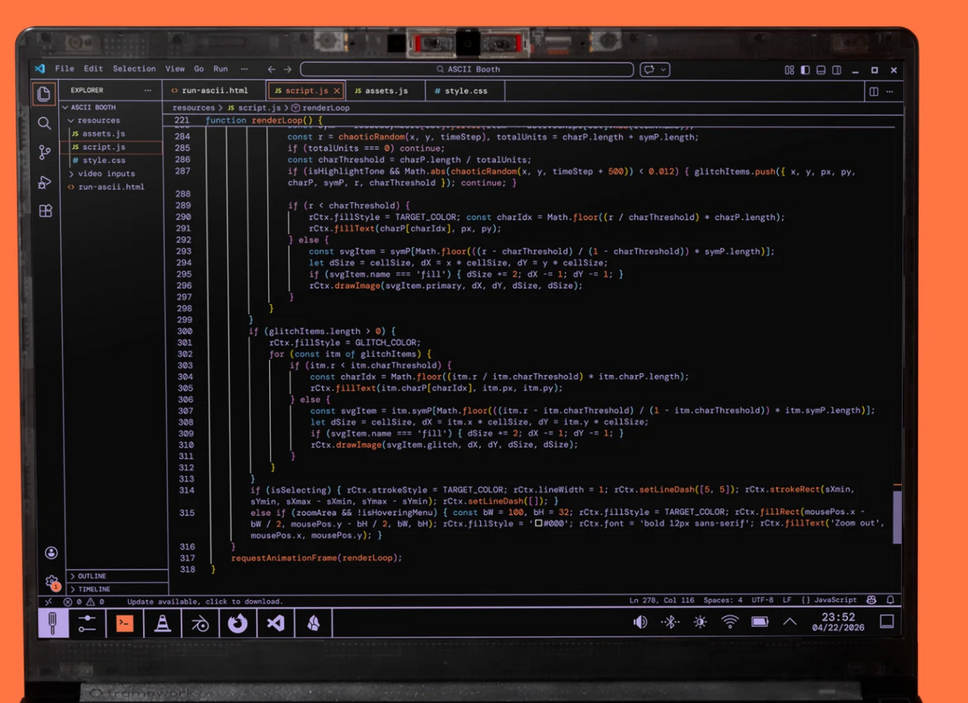This screenshot has height=703, width=968.
Task: Open Blender icon in taskbar
Action: click(x=200, y=624)
